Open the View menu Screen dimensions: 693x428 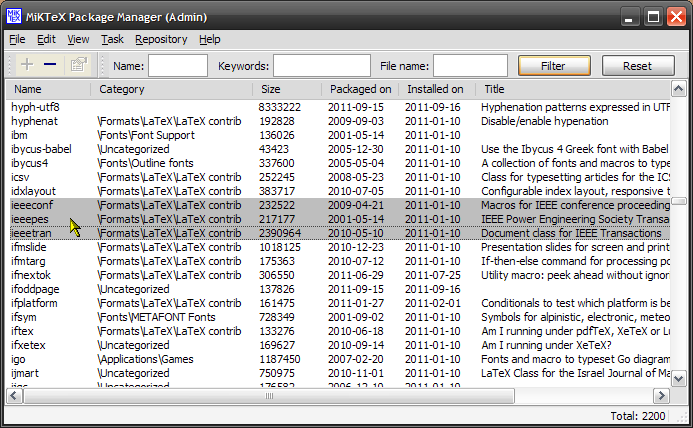pyautogui.click(x=78, y=39)
